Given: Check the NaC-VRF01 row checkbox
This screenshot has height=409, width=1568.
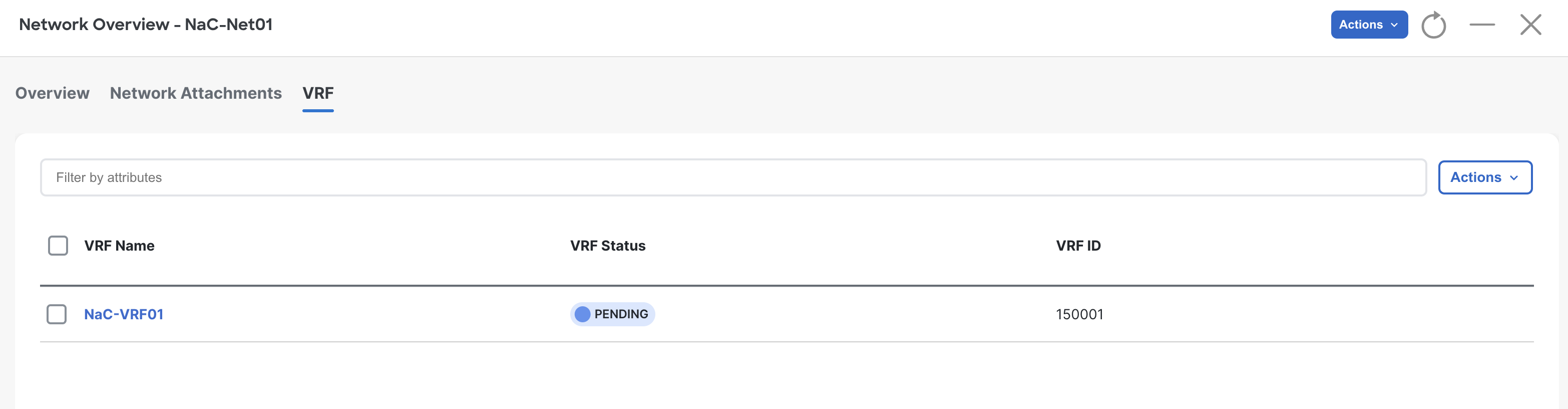Looking at the screenshot, I should click(x=57, y=314).
